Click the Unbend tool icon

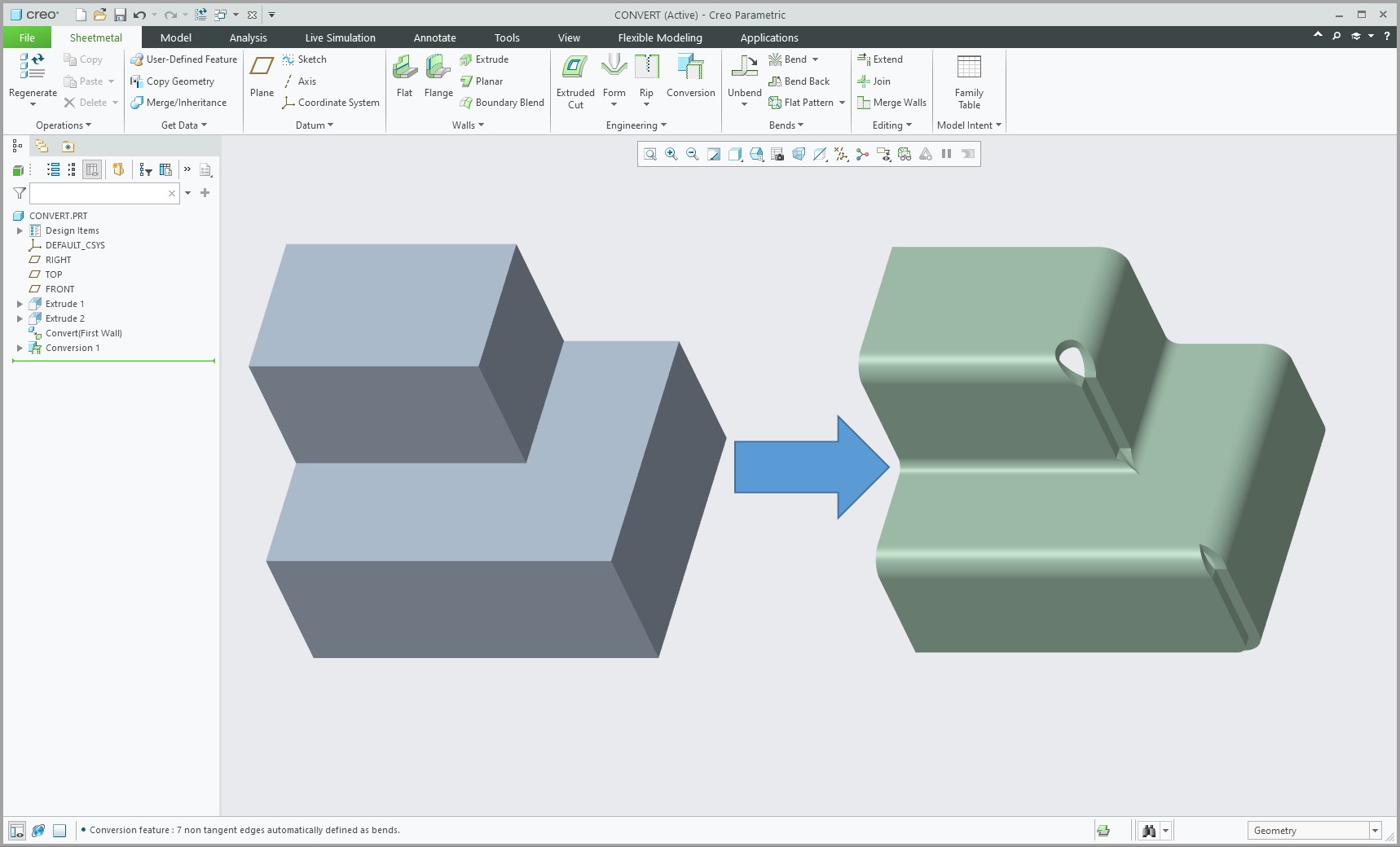pyautogui.click(x=744, y=67)
